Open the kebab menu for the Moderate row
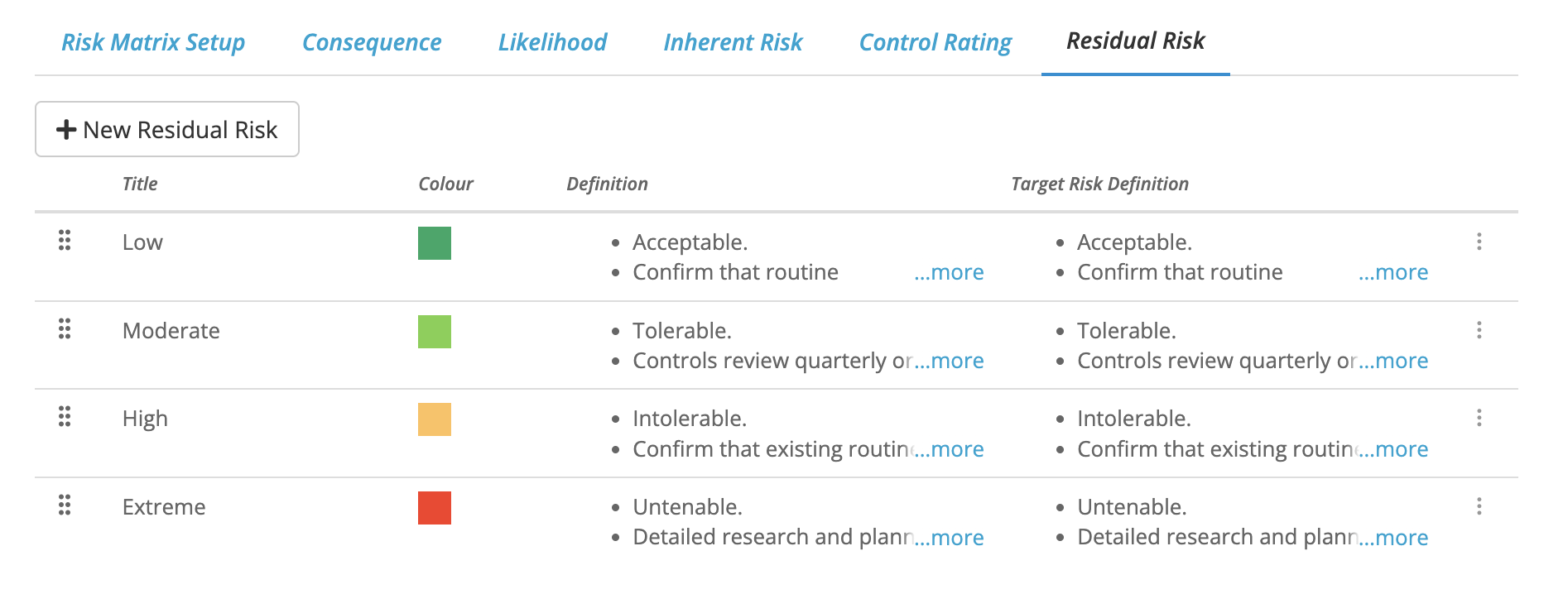1568x594 pixels. (1479, 330)
